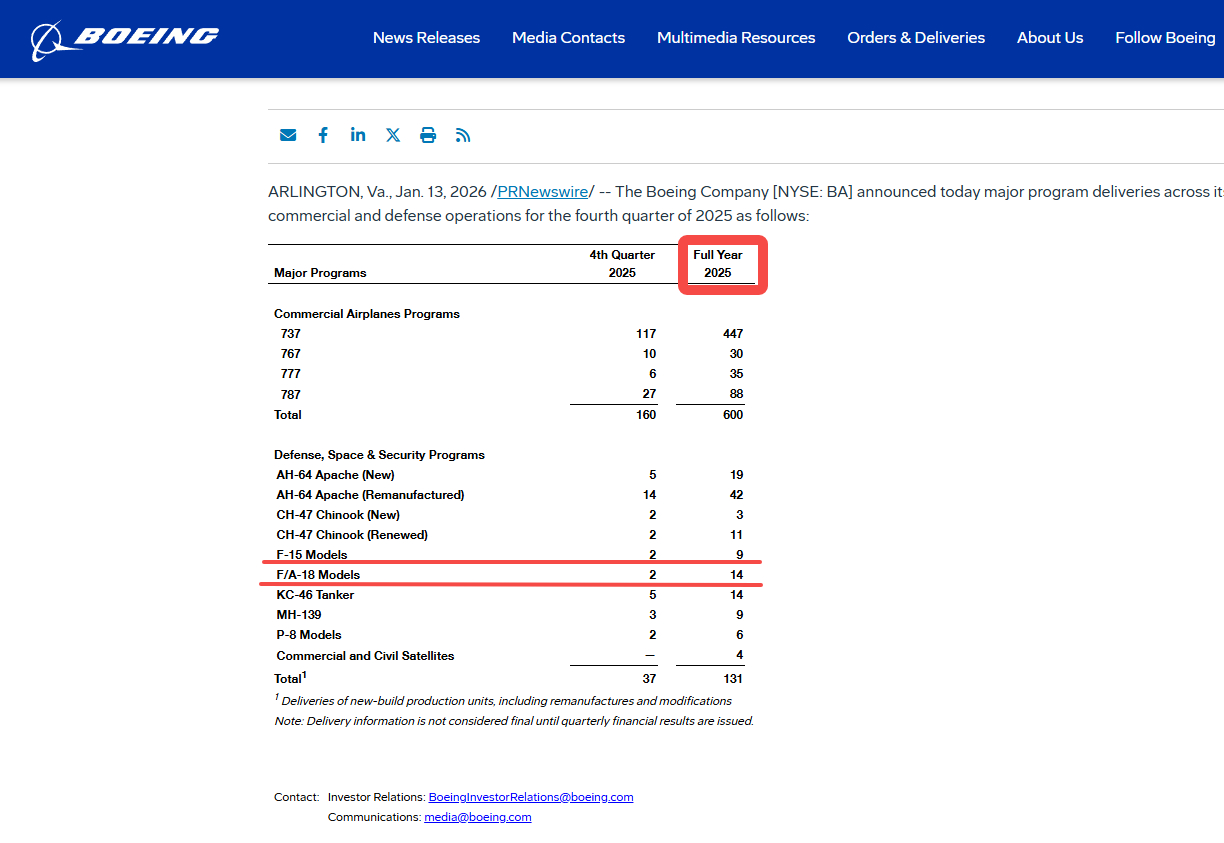Select the defense full year total 131
The height and width of the screenshot is (843, 1224).
733,679
